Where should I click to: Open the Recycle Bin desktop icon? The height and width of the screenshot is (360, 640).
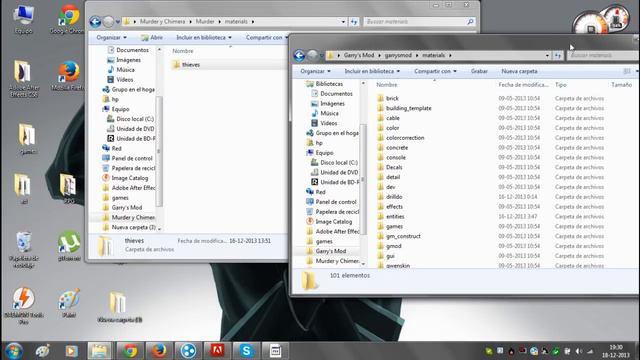tap(24, 249)
